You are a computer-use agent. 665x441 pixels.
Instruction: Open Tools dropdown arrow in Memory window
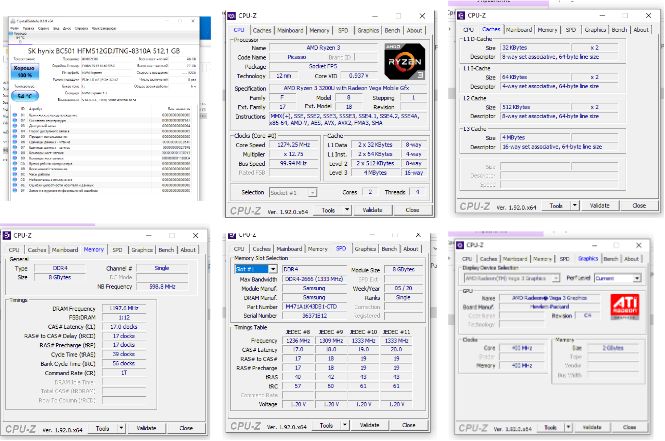pos(121,428)
